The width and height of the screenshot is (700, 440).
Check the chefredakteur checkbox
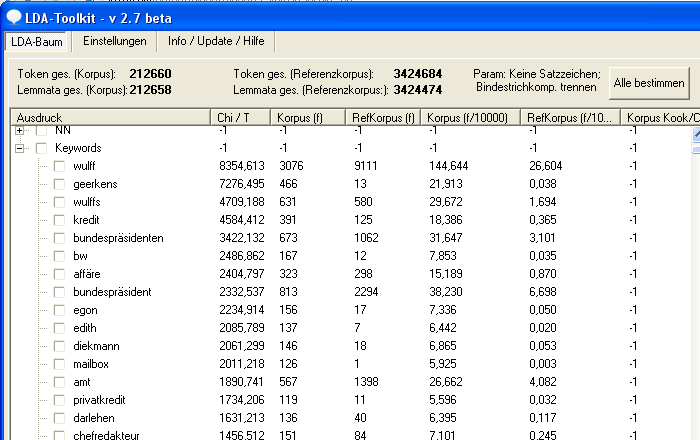[59, 436]
